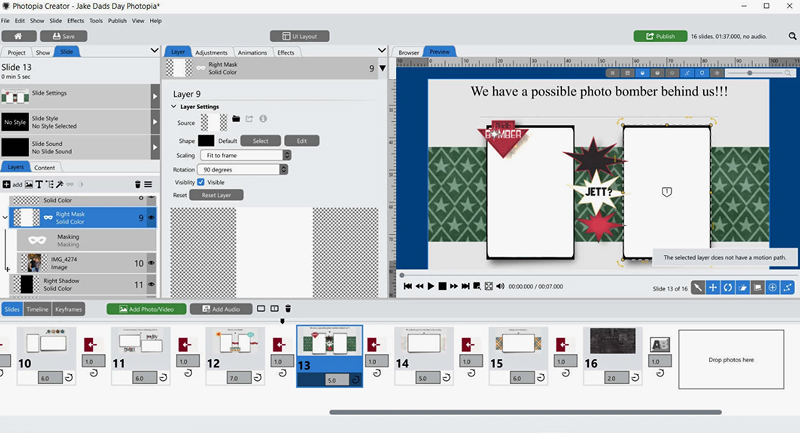Click the Add Audio button
Viewport: 800px width, 433px height.
tap(221, 309)
